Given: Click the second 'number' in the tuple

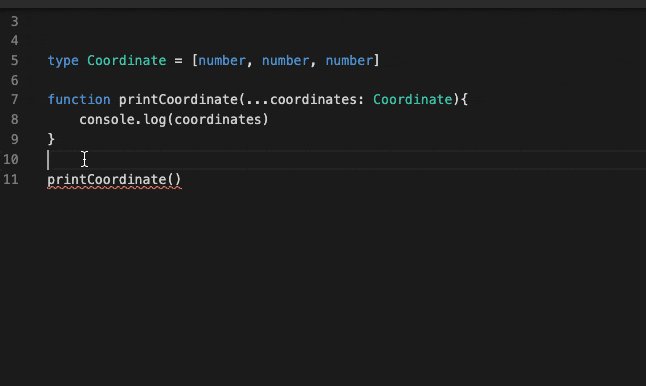Looking at the screenshot, I should tap(286, 61).
